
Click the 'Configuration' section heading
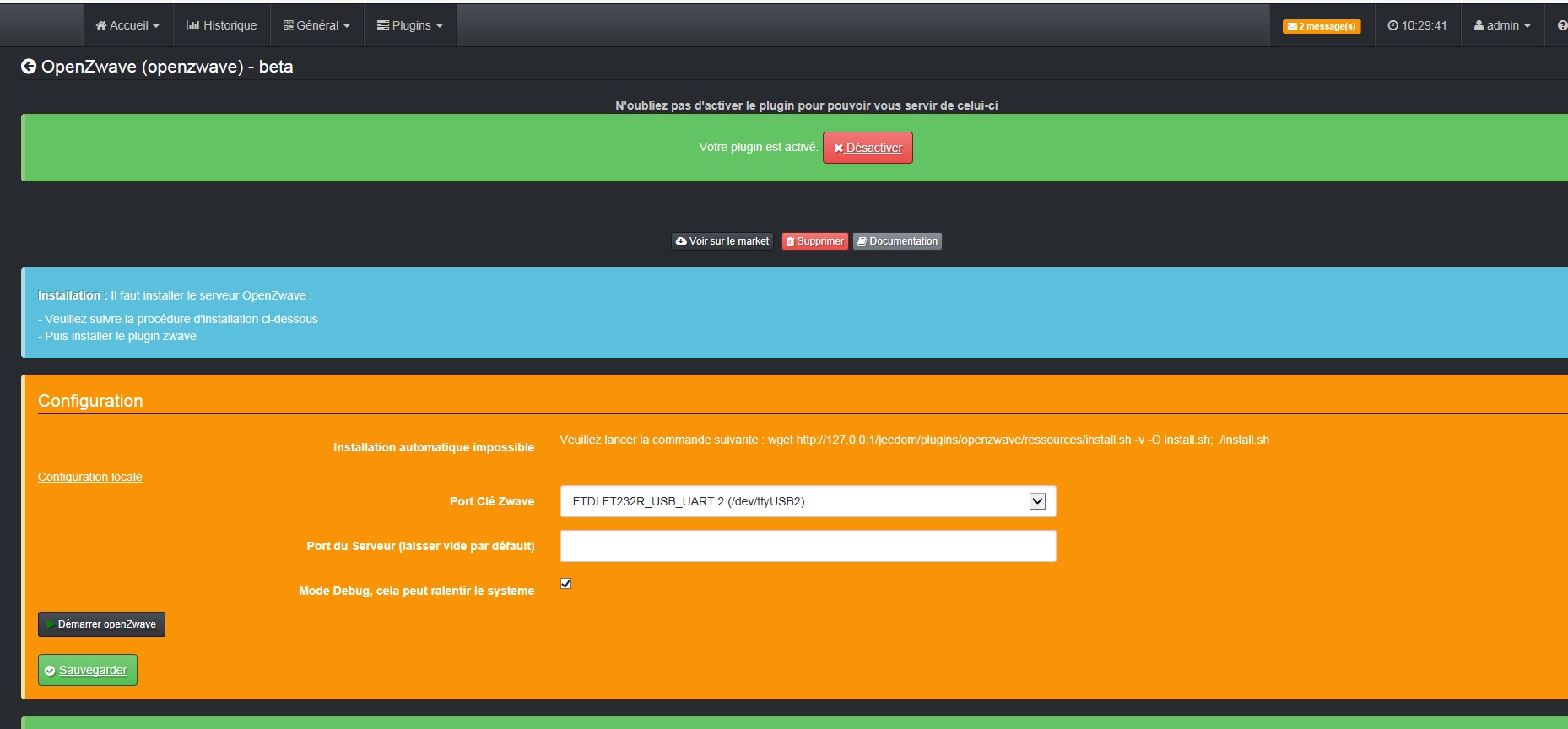(90, 401)
